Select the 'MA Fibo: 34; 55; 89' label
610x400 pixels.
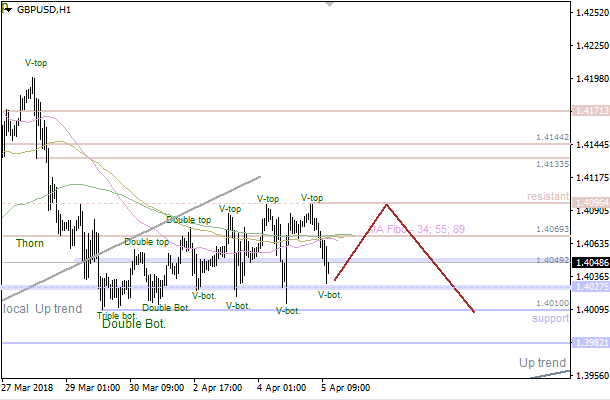(x=416, y=231)
